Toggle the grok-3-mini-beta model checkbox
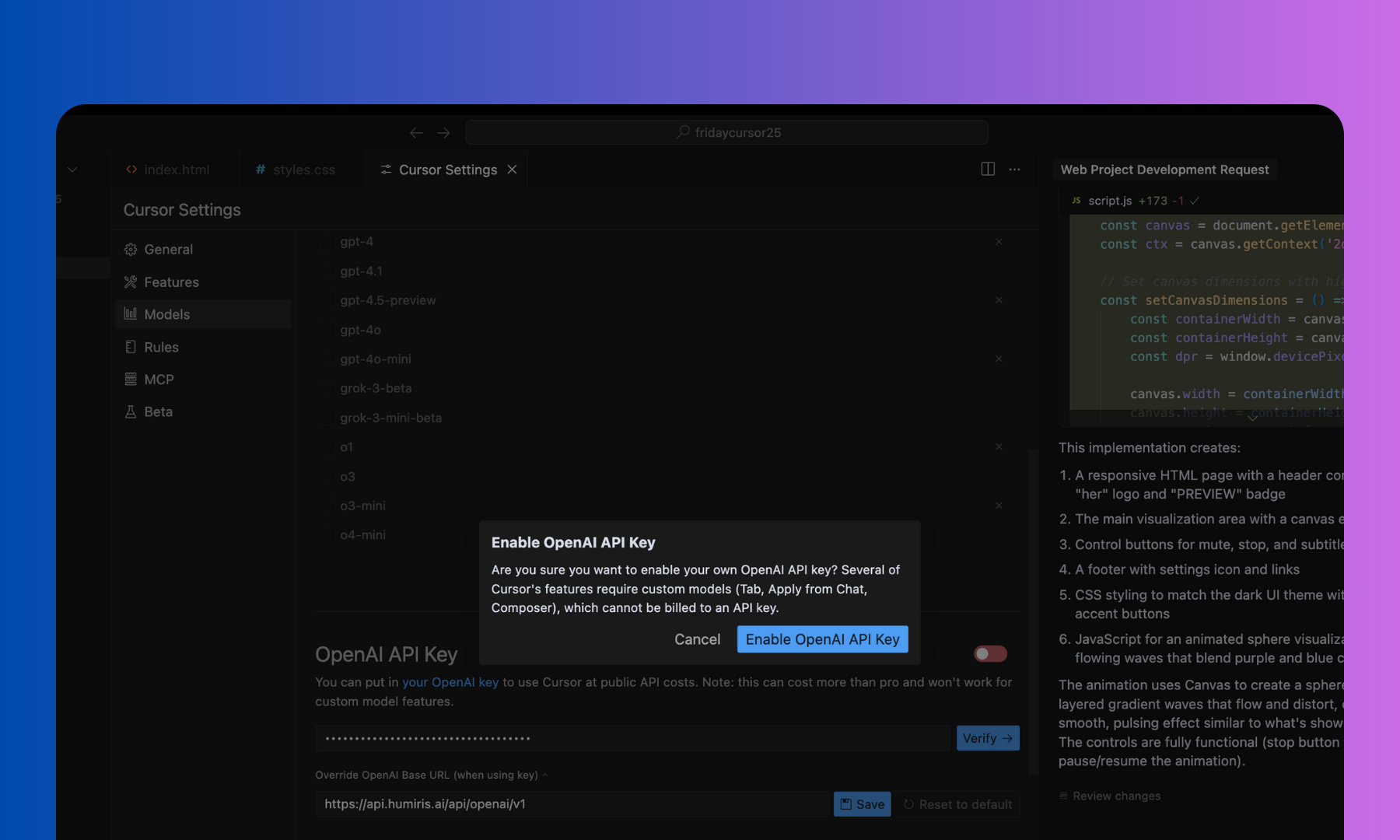The width and height of the screenshot is (1400, 840). coord(327,418)
